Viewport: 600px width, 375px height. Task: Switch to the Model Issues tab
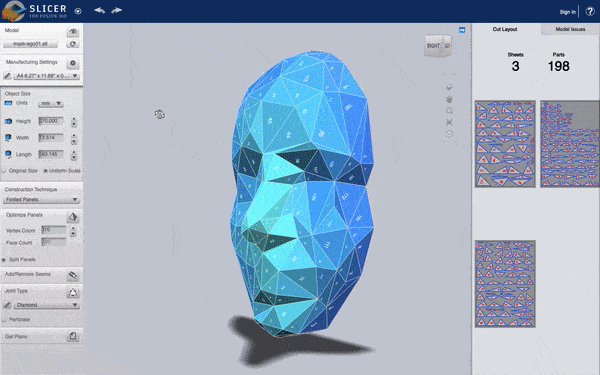[x=570, y=29]
